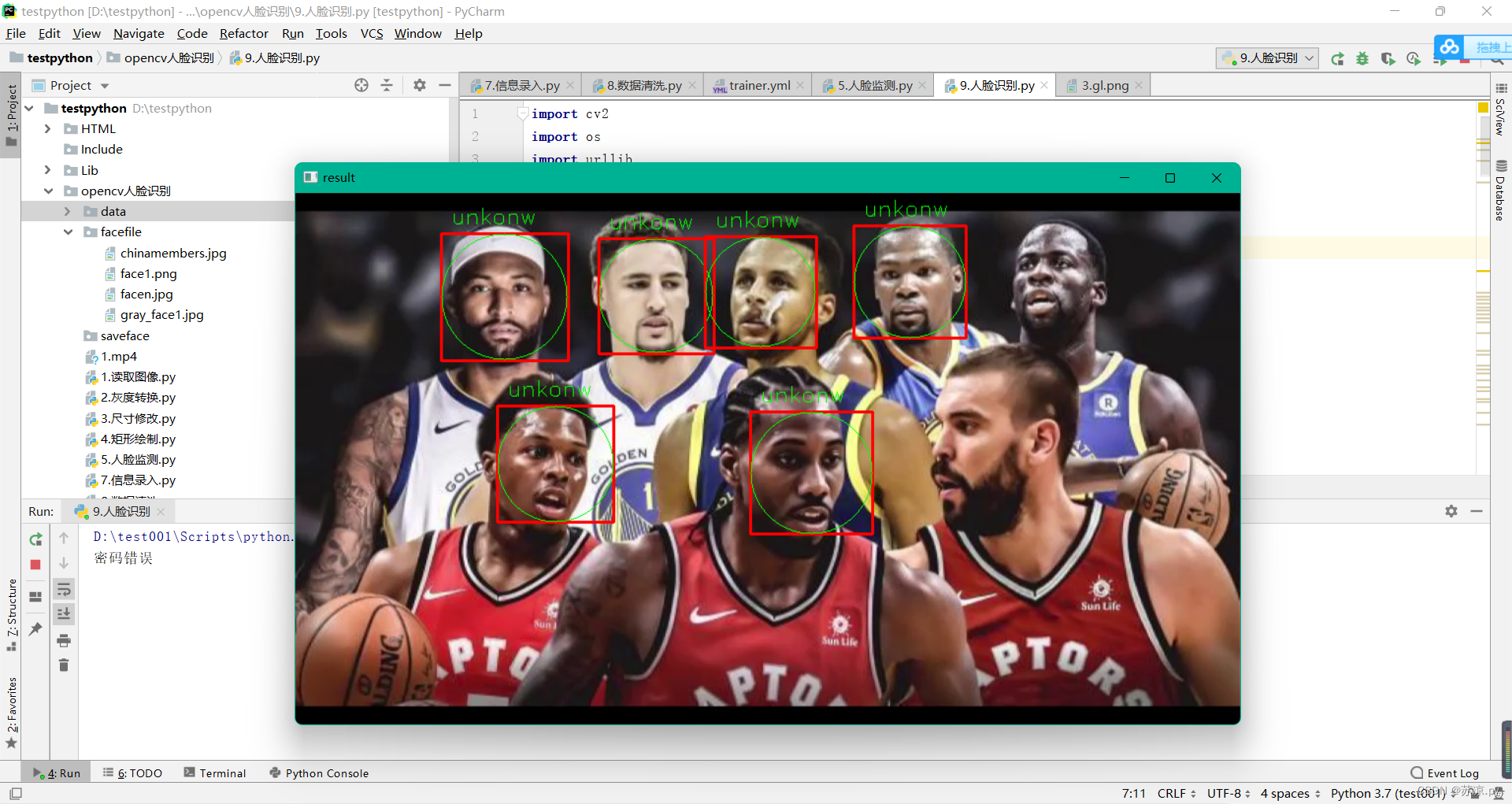Screen dimensions: 1512x804
Task: Close the 8.数据清洗.py tab
Action: click(692, 85)
